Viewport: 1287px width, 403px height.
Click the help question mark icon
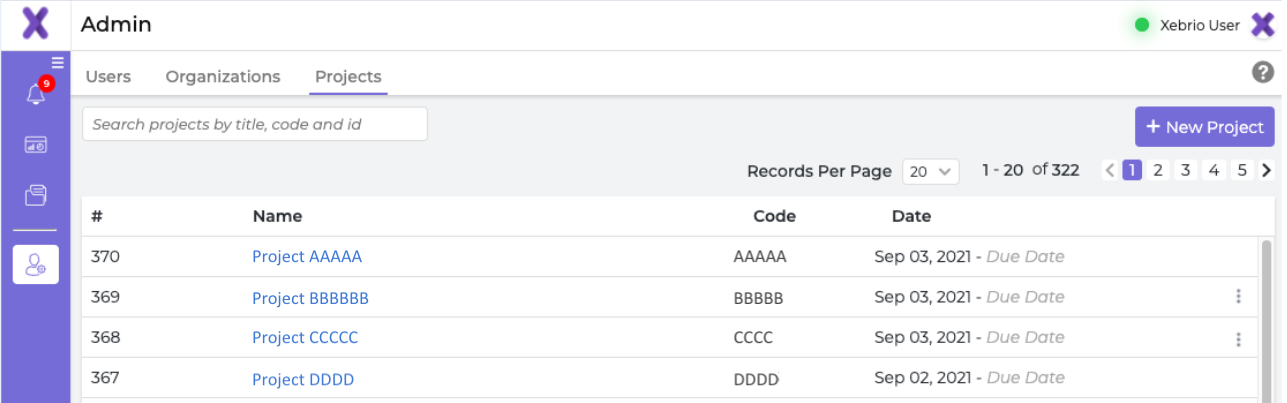pos(1263,72)
